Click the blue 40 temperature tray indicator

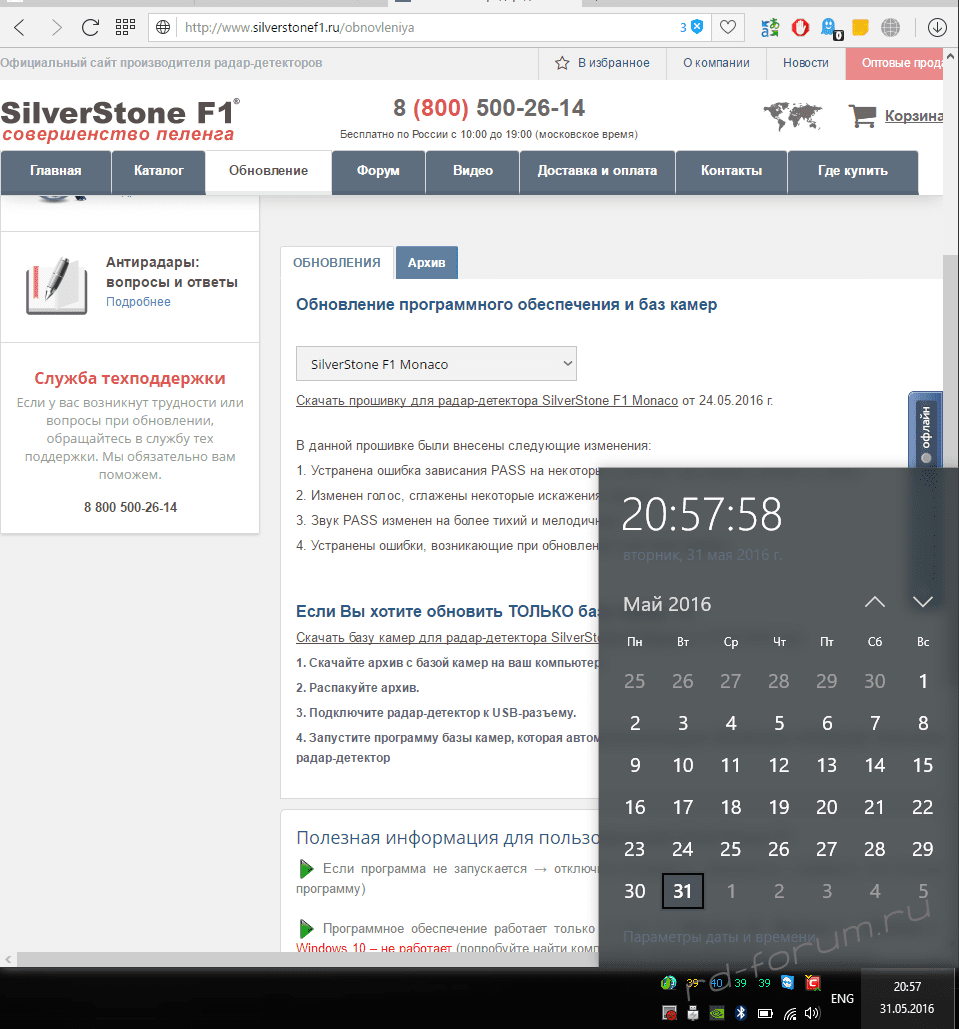[716, 983]
